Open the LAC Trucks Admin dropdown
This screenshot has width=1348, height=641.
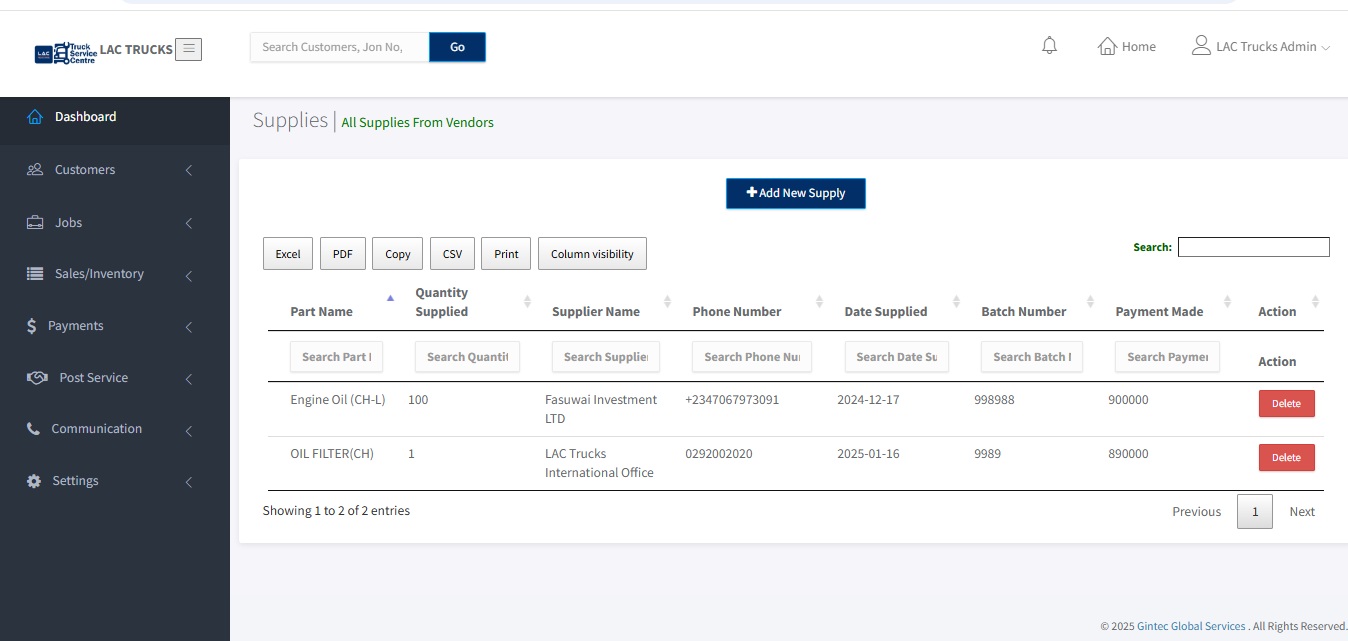pyautogui.click(x=1262, y=45)
